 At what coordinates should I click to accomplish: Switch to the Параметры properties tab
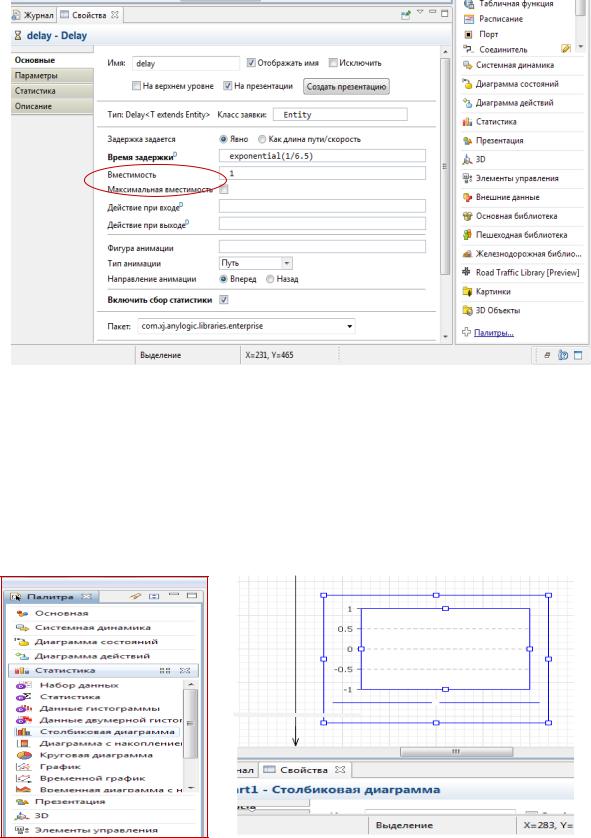click(x=52, y=76)
